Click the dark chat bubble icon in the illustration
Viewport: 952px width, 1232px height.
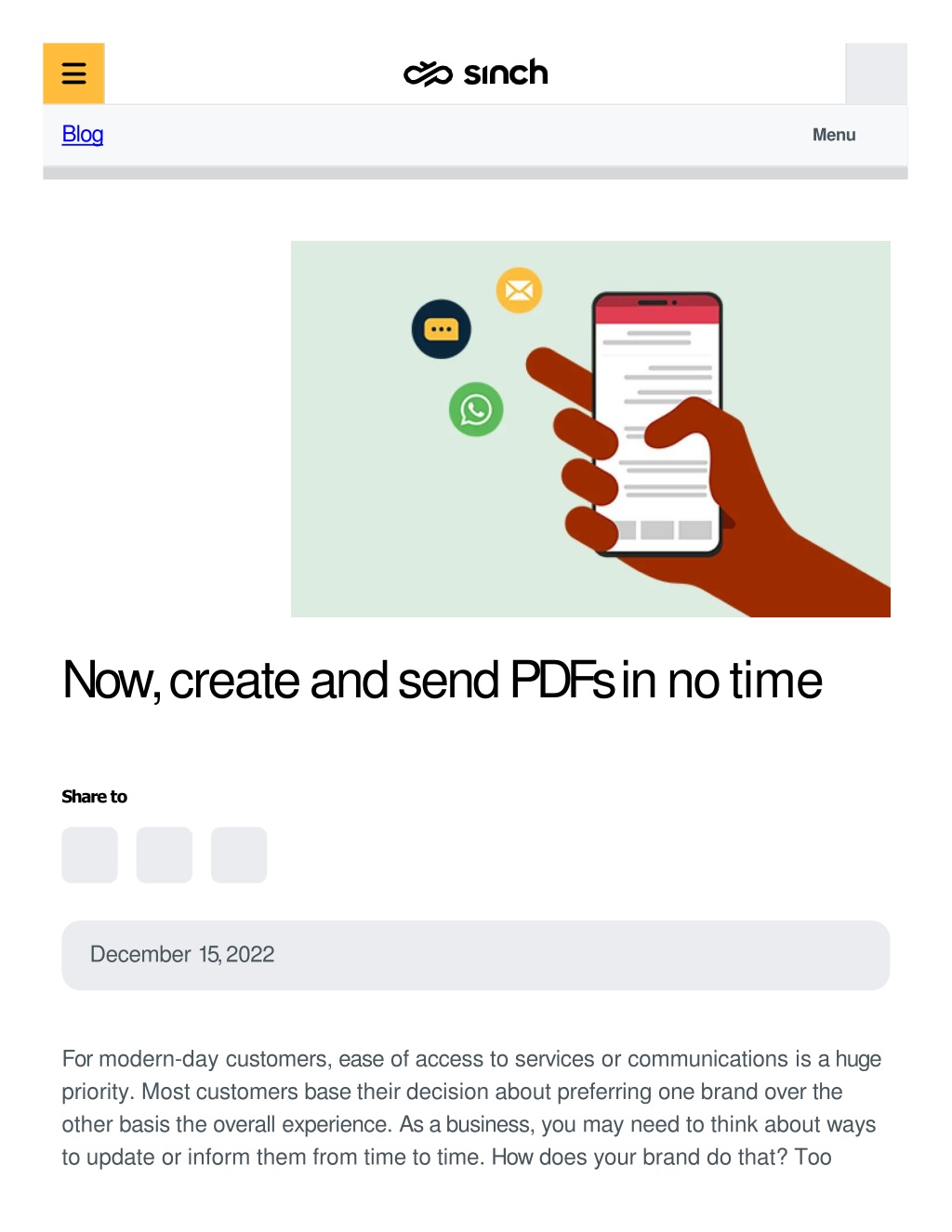tap(442, 329)
